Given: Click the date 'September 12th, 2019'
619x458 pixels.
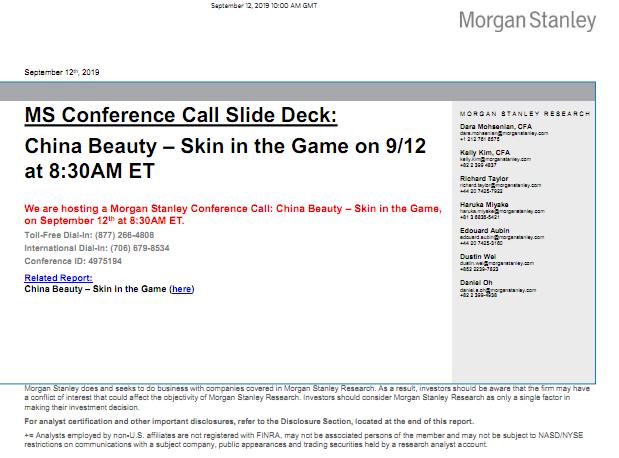Looking at the screenshot, I should [x=62, y=72].
